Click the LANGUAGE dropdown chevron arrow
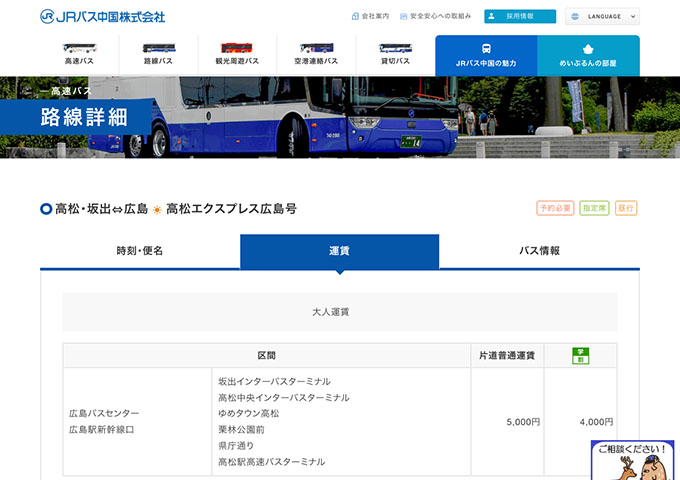Screen dimensions: 680x480 633,16
